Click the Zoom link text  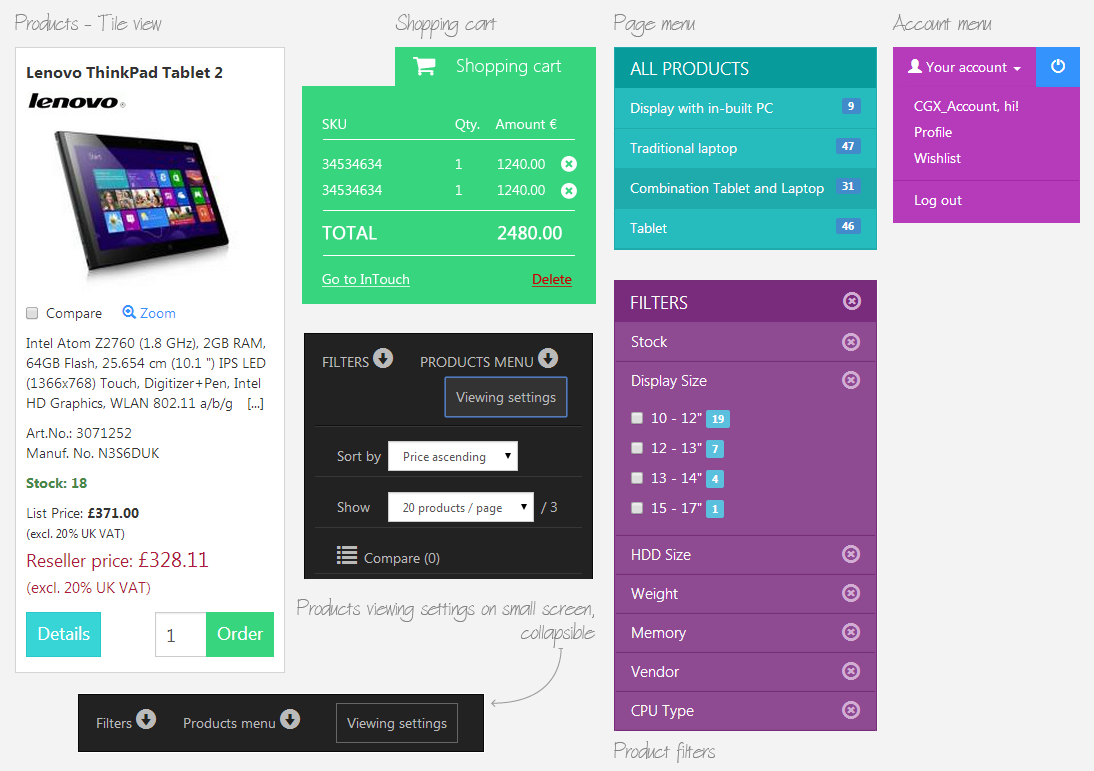pos(158,313)
